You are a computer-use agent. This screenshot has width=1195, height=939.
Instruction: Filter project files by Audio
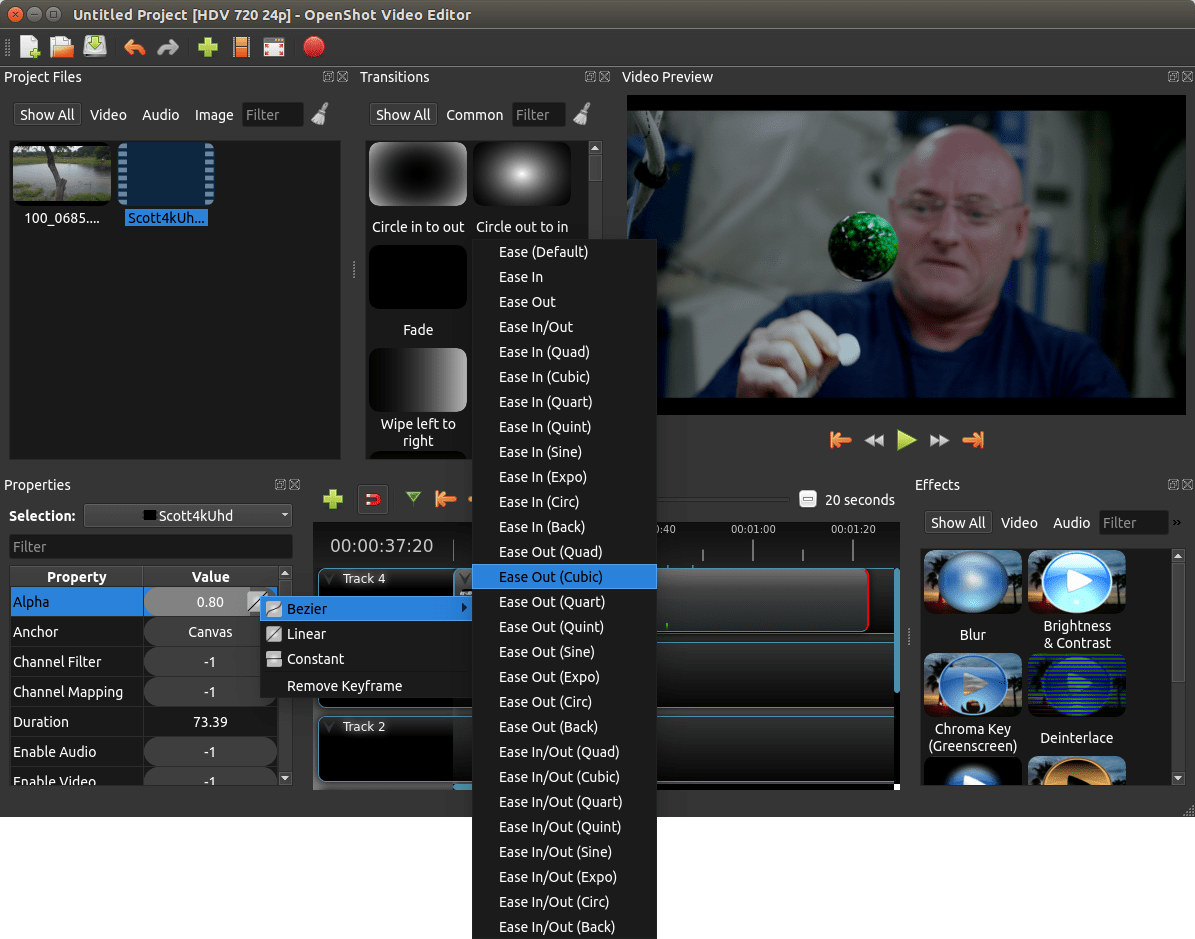tap(161, 115)
